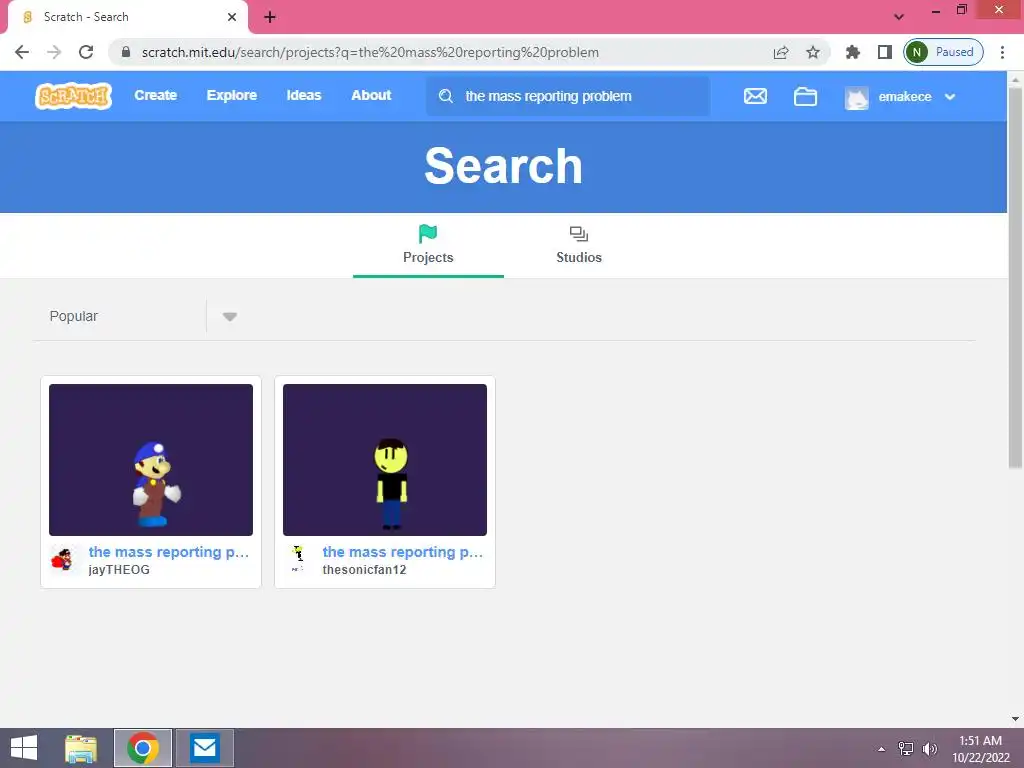Open the My Stuff folder icon

805,97
